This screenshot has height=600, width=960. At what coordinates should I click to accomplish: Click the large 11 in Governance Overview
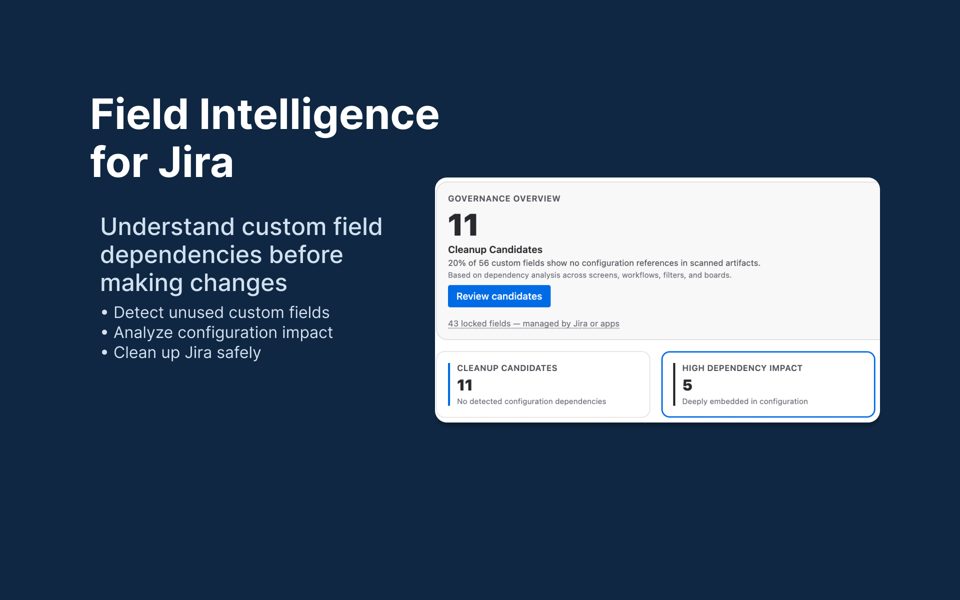(x=463, y=225)
